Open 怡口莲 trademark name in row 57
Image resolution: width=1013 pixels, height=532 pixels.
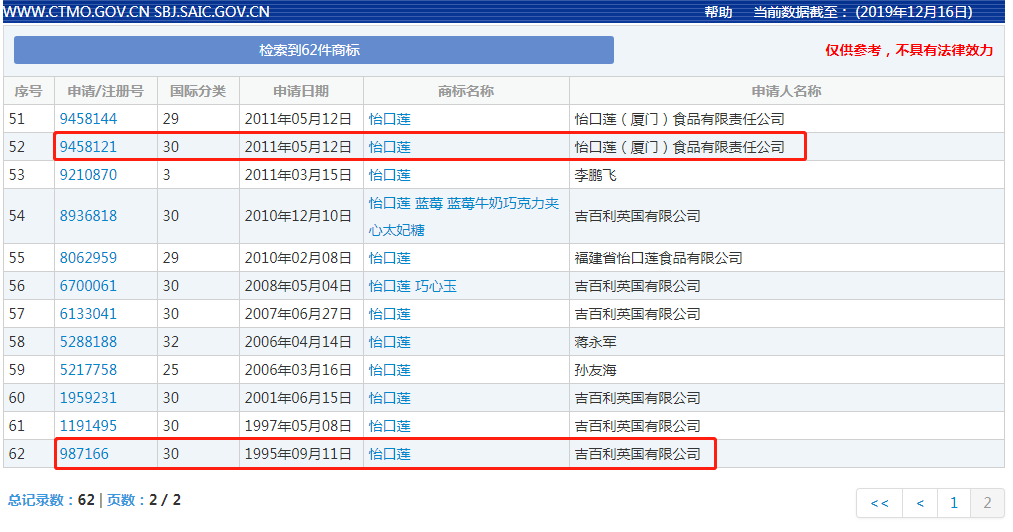click(390, 314)
